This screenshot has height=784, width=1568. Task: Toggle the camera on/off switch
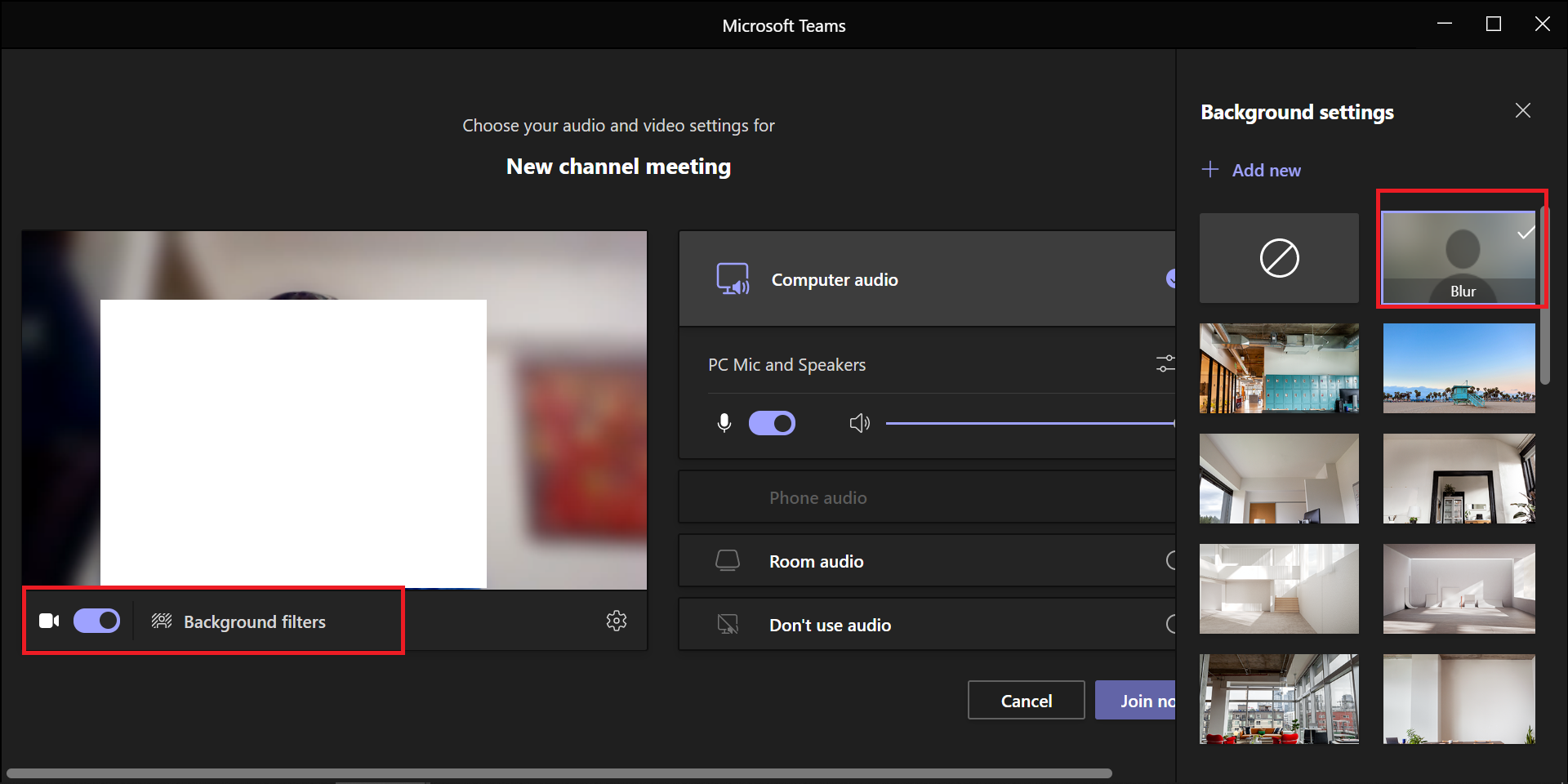96,621
